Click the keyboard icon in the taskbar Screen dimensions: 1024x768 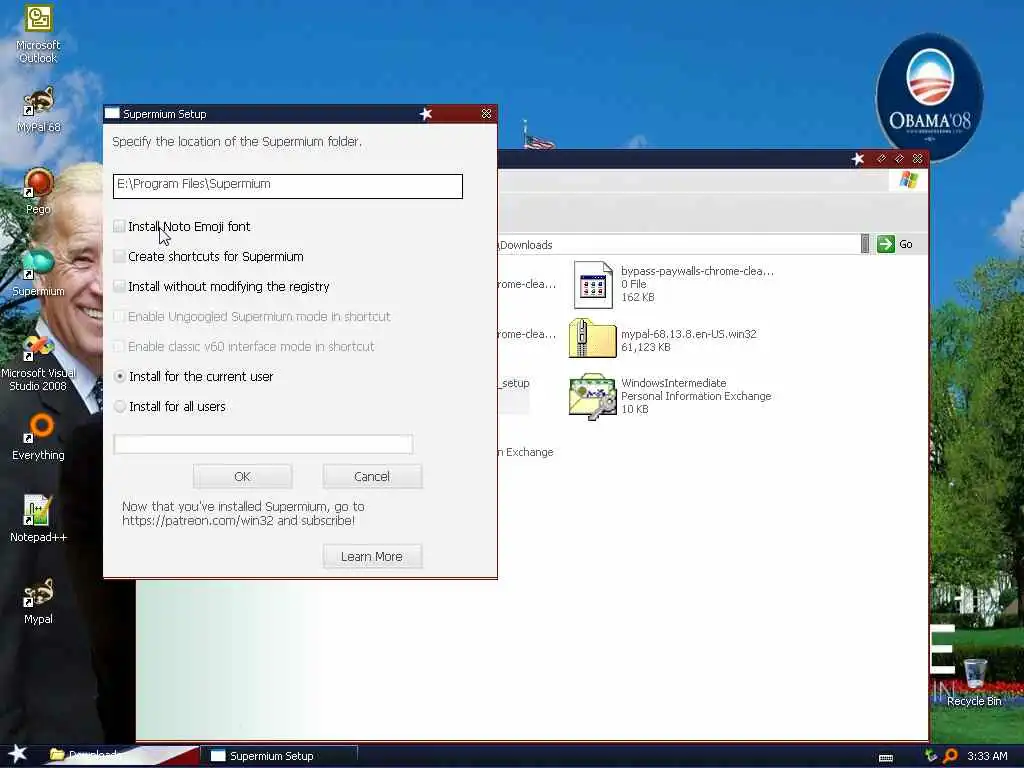click(886, 758)
